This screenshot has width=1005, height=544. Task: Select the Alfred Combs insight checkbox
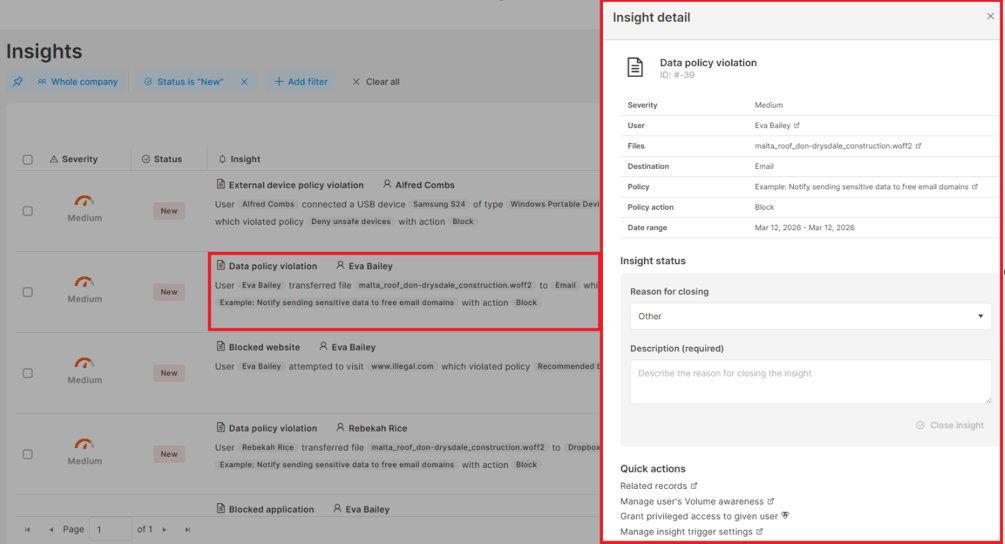click(x=28, y=211)
